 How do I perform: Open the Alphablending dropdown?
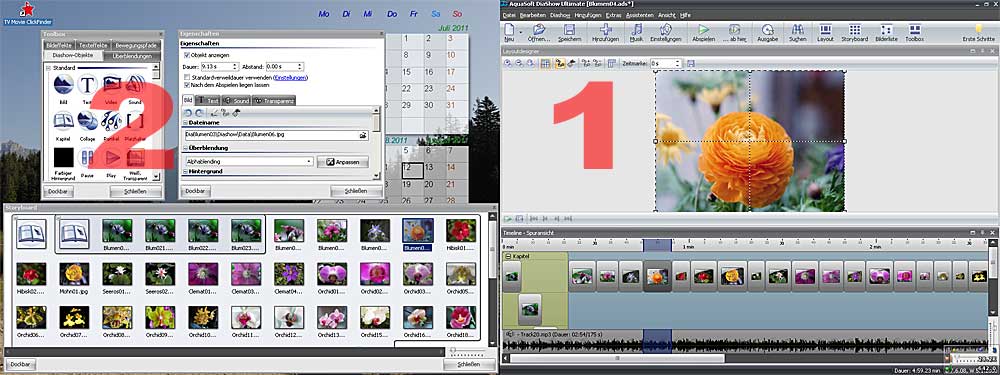[249, 162]
